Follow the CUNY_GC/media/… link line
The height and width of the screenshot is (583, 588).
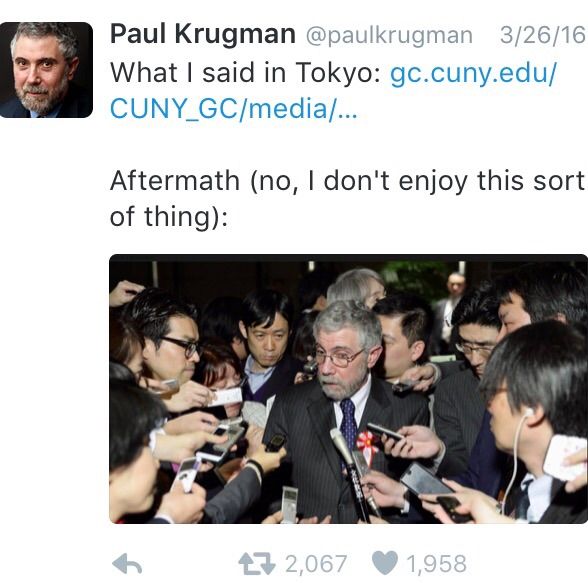click(234, 109)
